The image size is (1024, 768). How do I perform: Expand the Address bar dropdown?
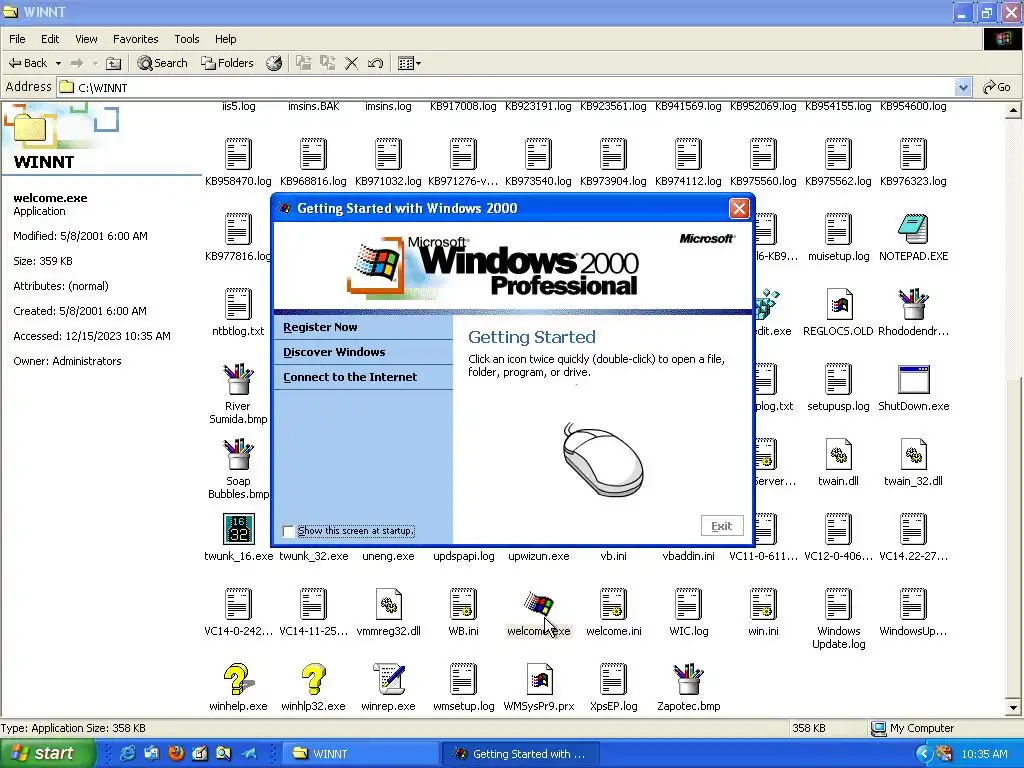(x=963, y=87)
